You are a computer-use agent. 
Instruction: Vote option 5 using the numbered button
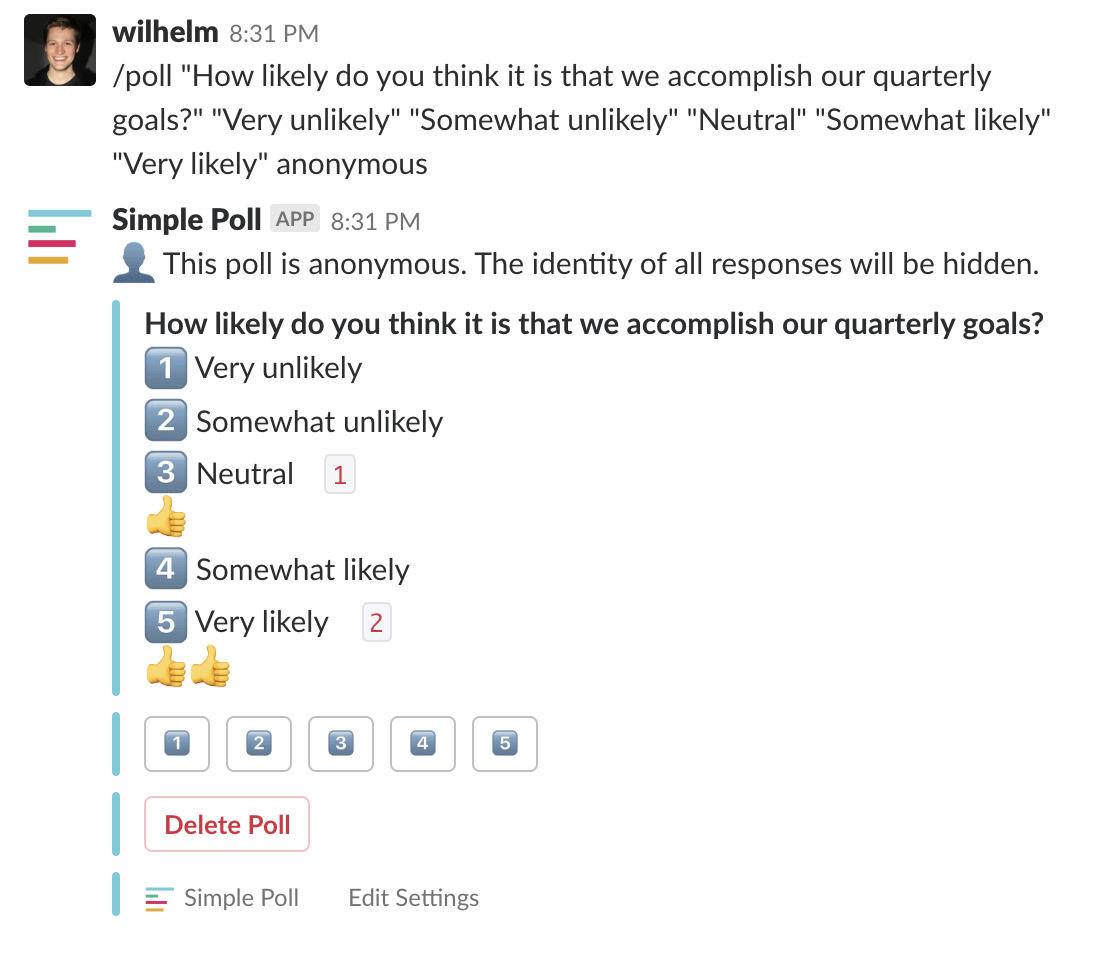[505, 744]
